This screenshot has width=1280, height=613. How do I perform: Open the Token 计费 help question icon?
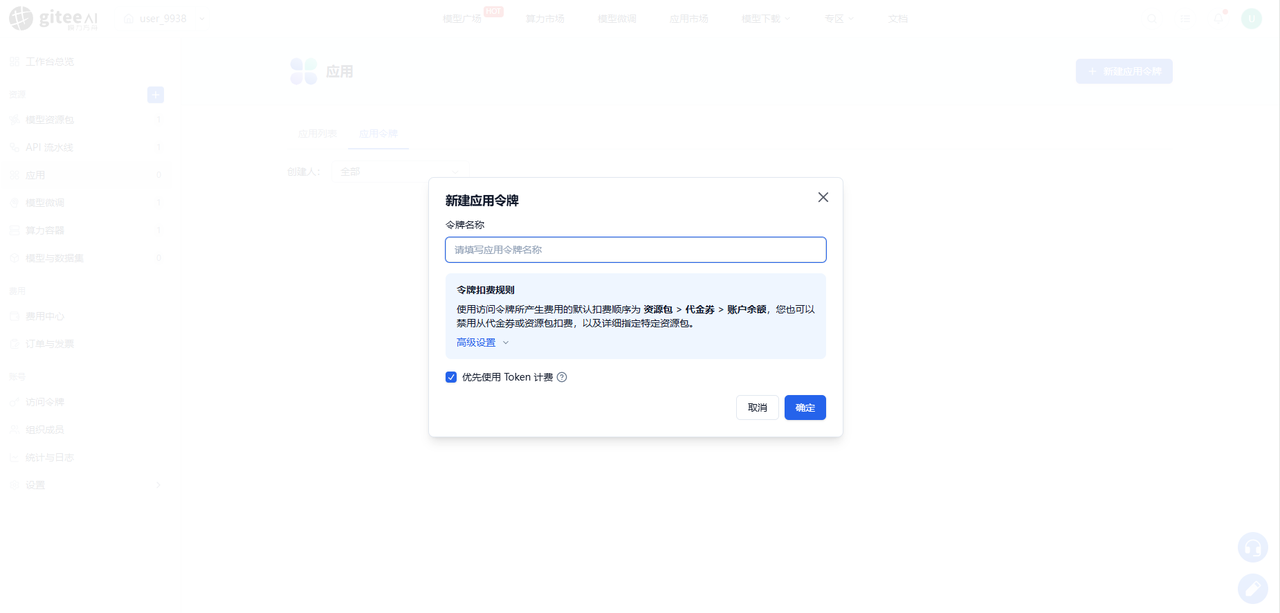tap(562, 377)
